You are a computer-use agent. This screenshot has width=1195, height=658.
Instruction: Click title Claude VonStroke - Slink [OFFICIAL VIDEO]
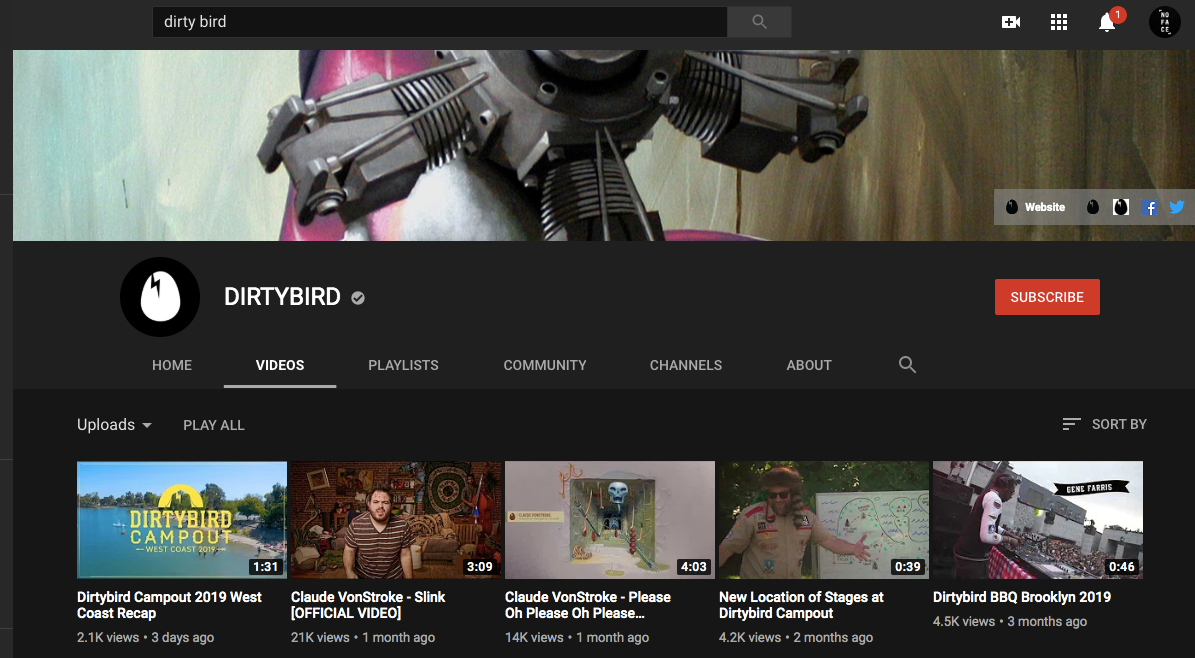click(x=368, y=605)
